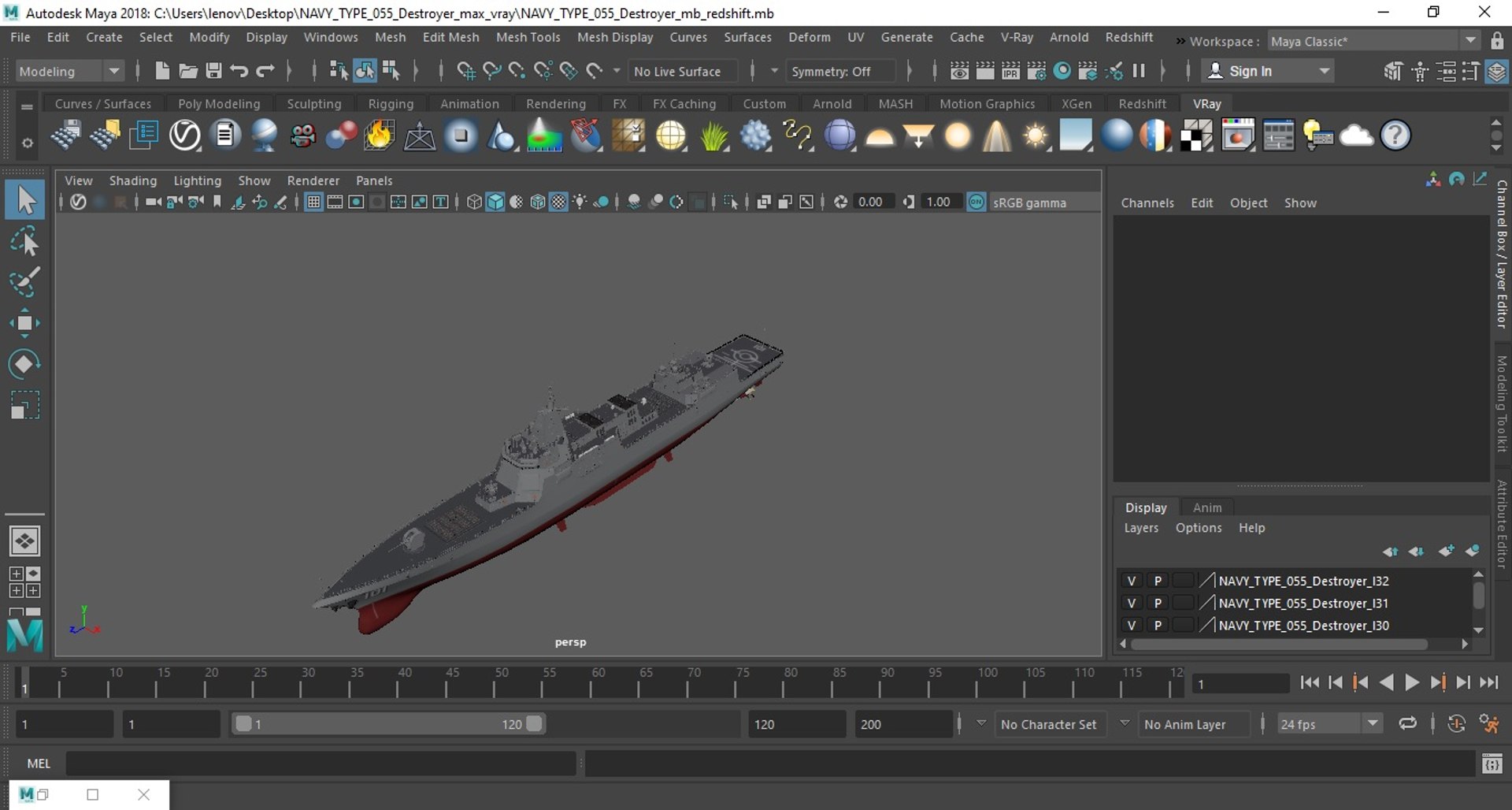The image size is (1512, 810).
Task: Expand the Sign In dropdown
Action: tap(1325, 71)
